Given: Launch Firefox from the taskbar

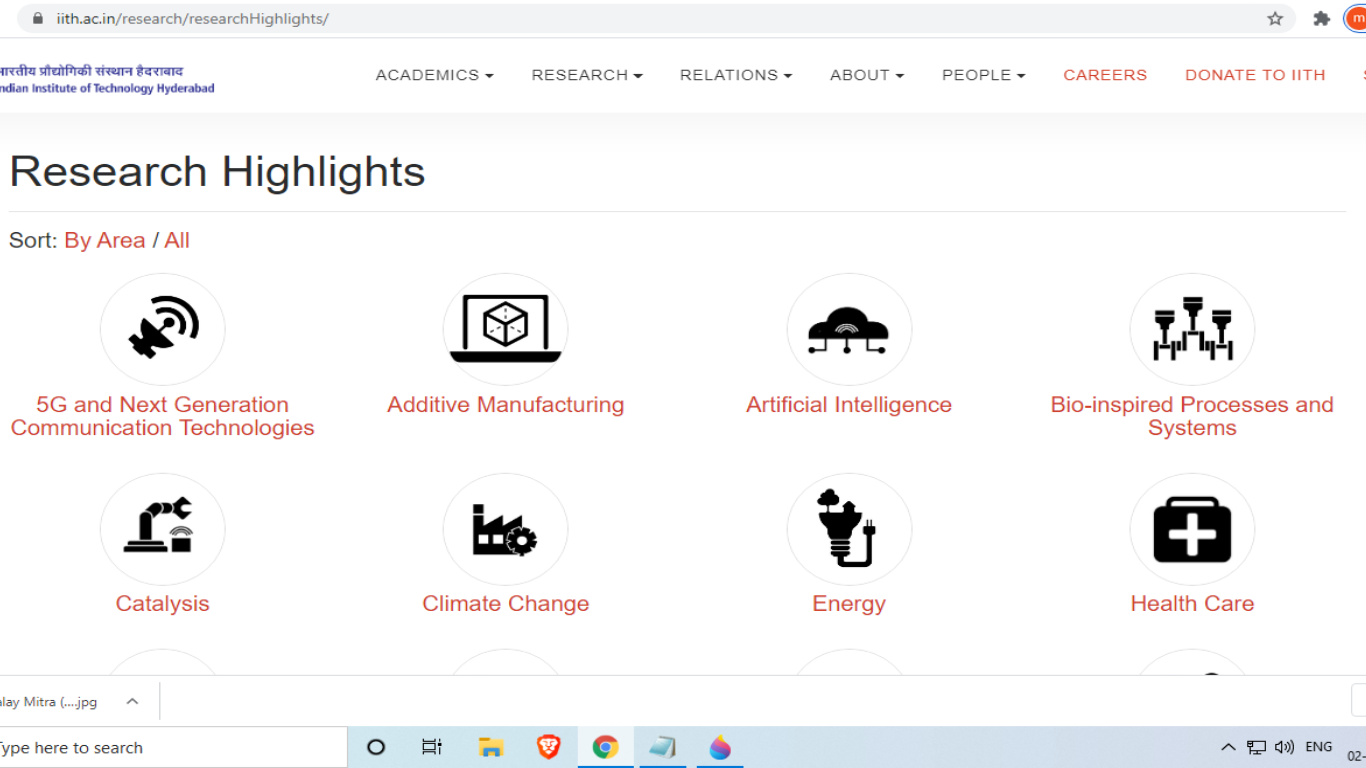Looking at the screenshot, I should point(719,747).
